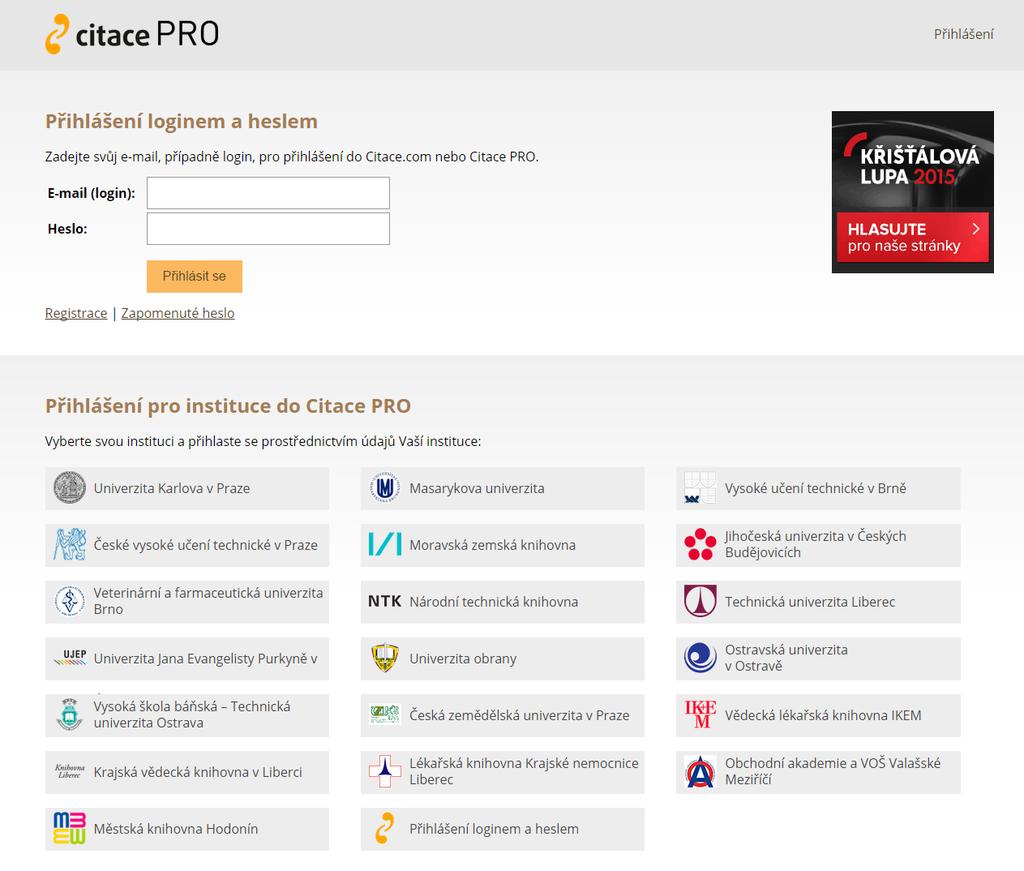The width and height of the screenshot is (1024, 871).
Task: Click the Česká zemědělská univerzita logo icon
Action: [385, 715]
